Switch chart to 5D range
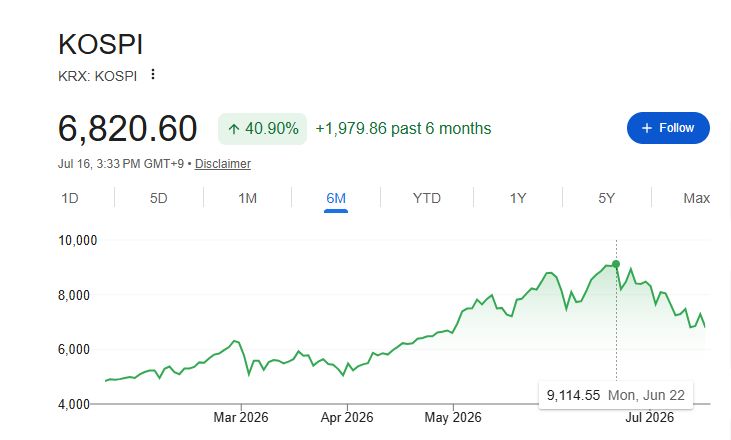The height and width of the screenshot is (440, 731). click(159, 199)
